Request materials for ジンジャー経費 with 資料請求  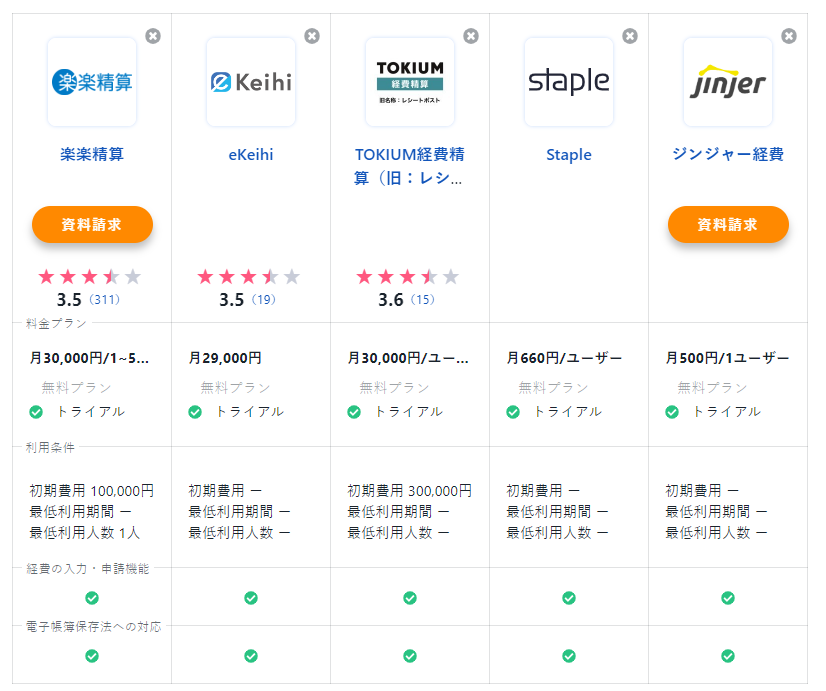click(x=728, y=224)
